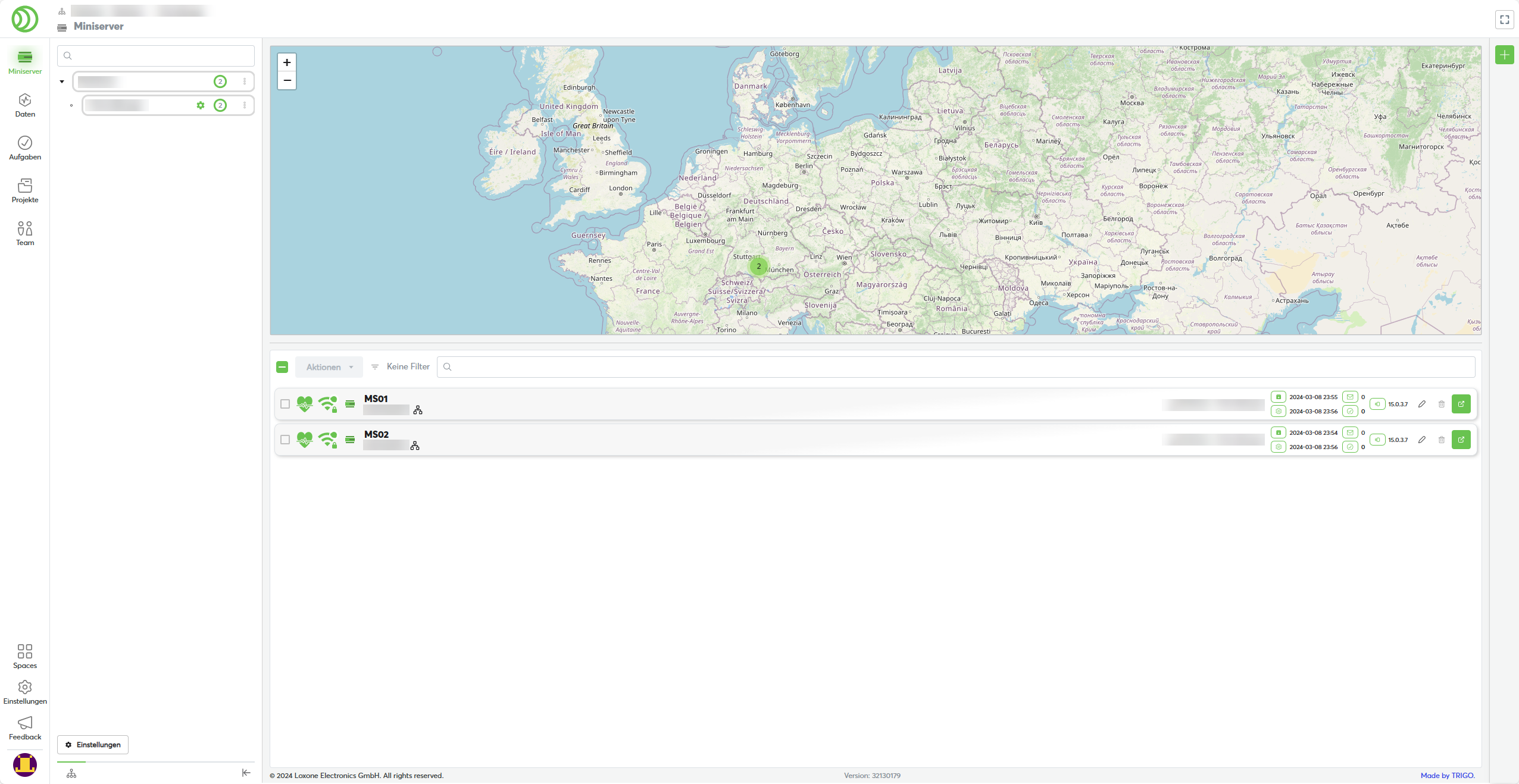This screenshot has height=784, width=1519.
Task: Go to Projekte in sidebar
Action: [25, 191]
